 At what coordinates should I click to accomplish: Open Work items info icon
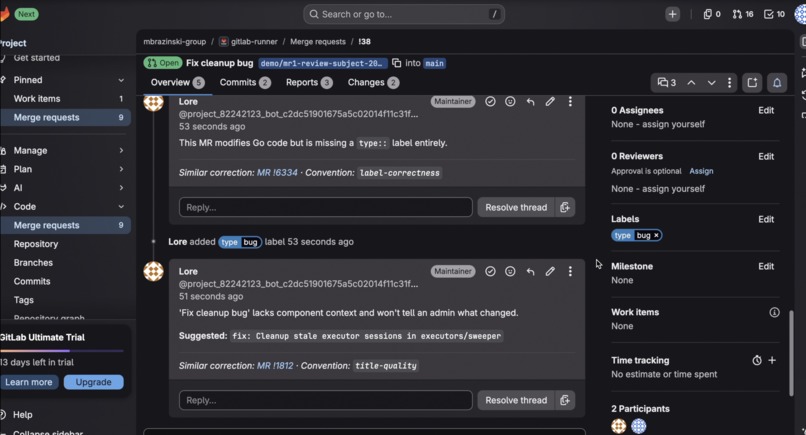click(x=774, y=312)
